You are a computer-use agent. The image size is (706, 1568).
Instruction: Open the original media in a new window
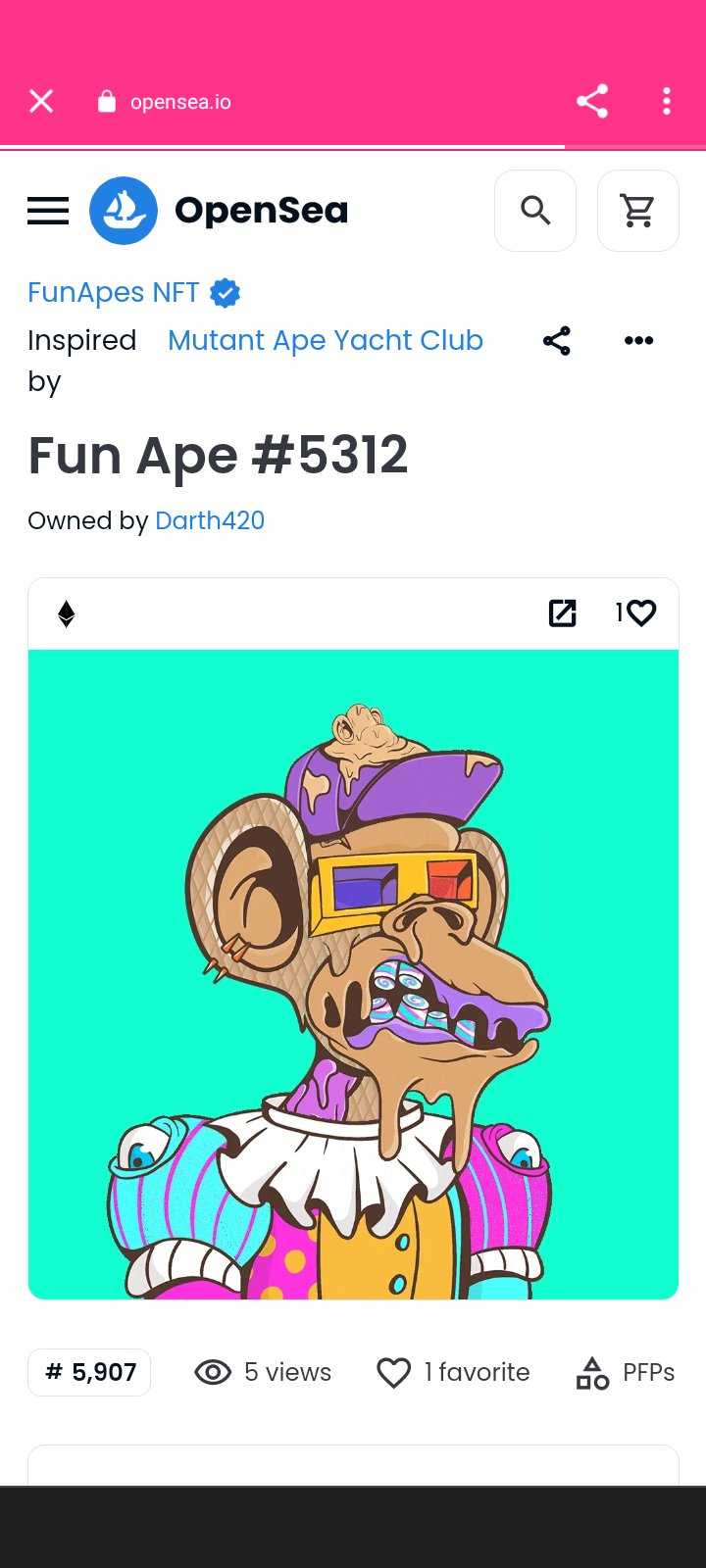(x=562, y=613)
